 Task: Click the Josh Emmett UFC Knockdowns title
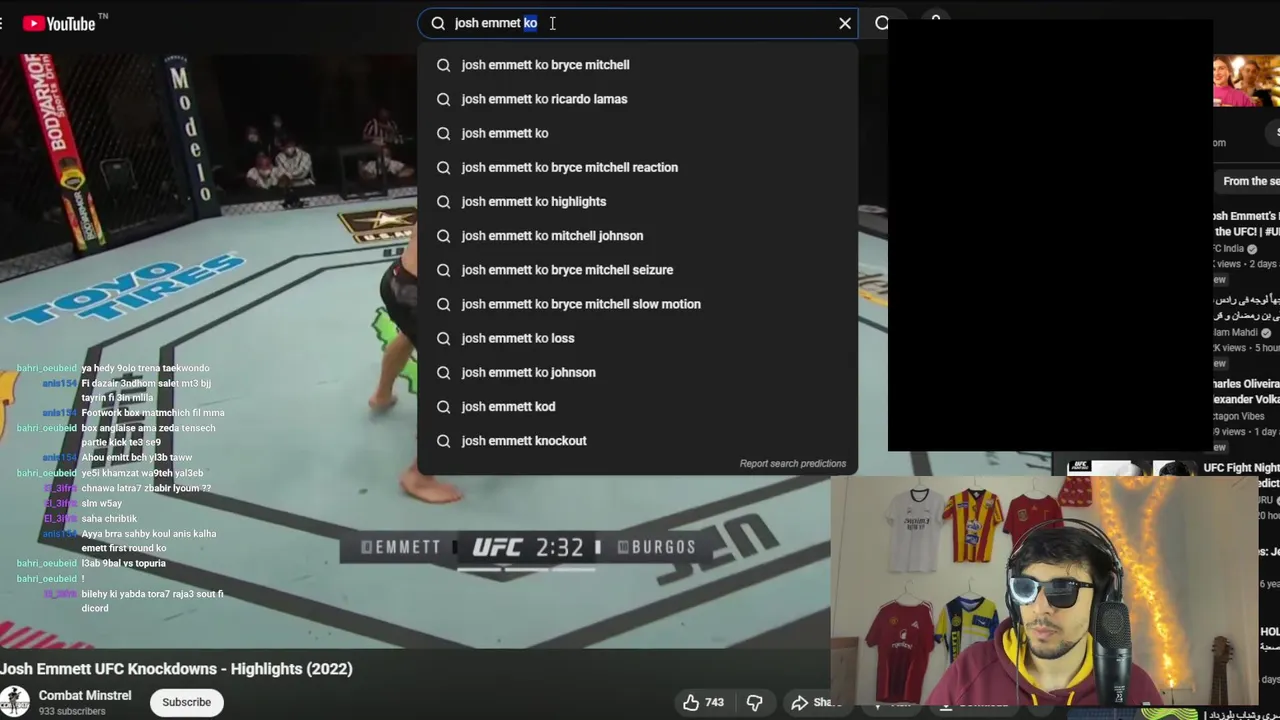pyautogui.click(x=176, y=669)
